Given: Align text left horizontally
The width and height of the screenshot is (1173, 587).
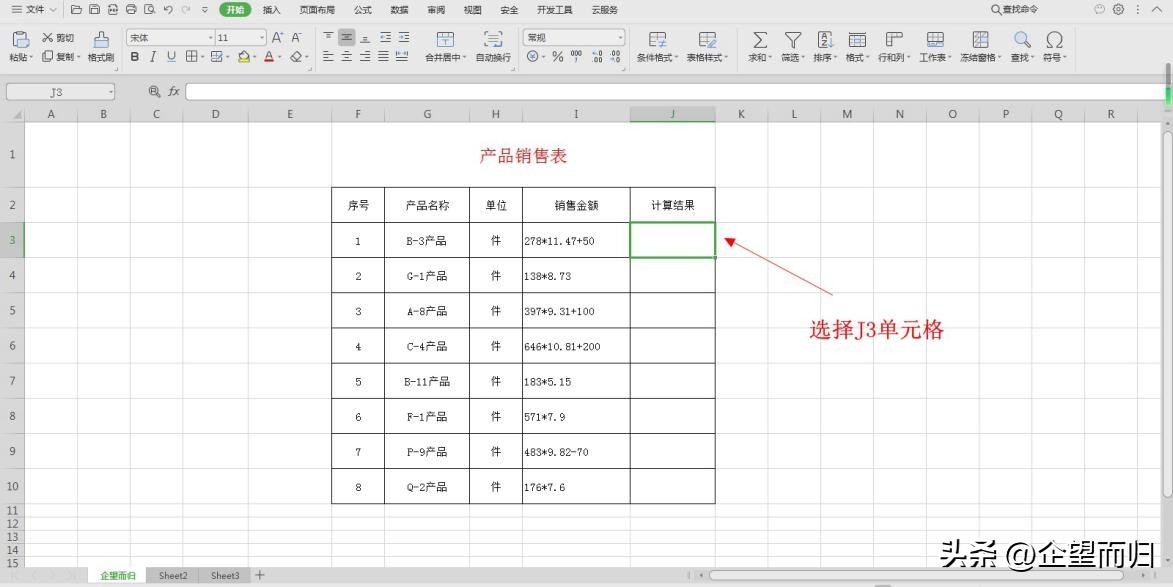Looking at the screenshot, I should click(328, 57).
